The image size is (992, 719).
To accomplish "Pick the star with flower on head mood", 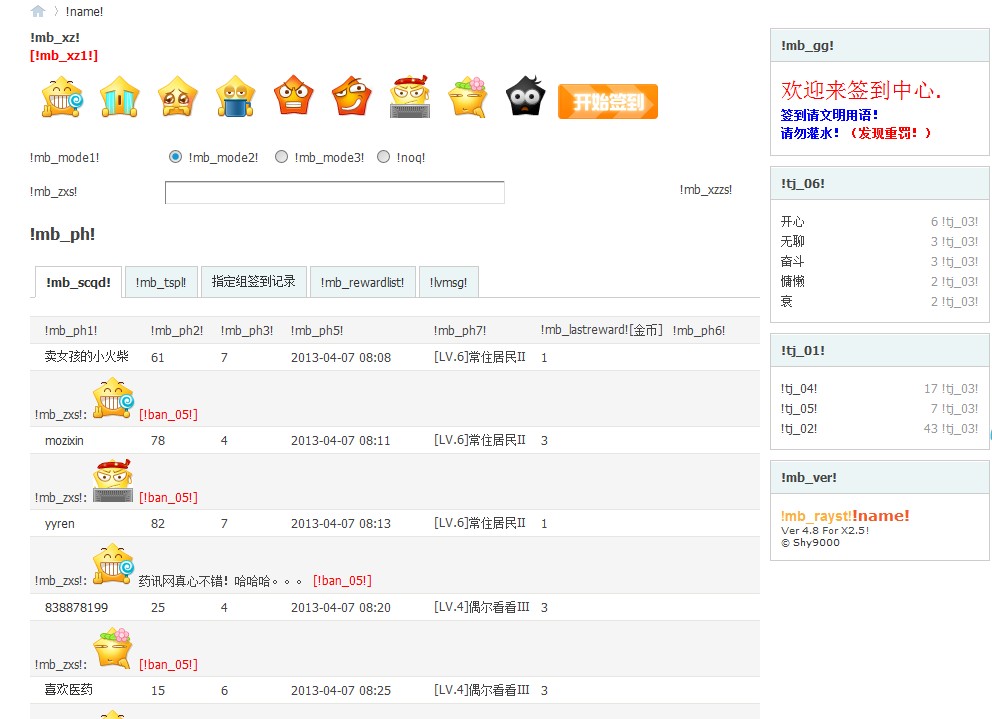I will point(468,97).
